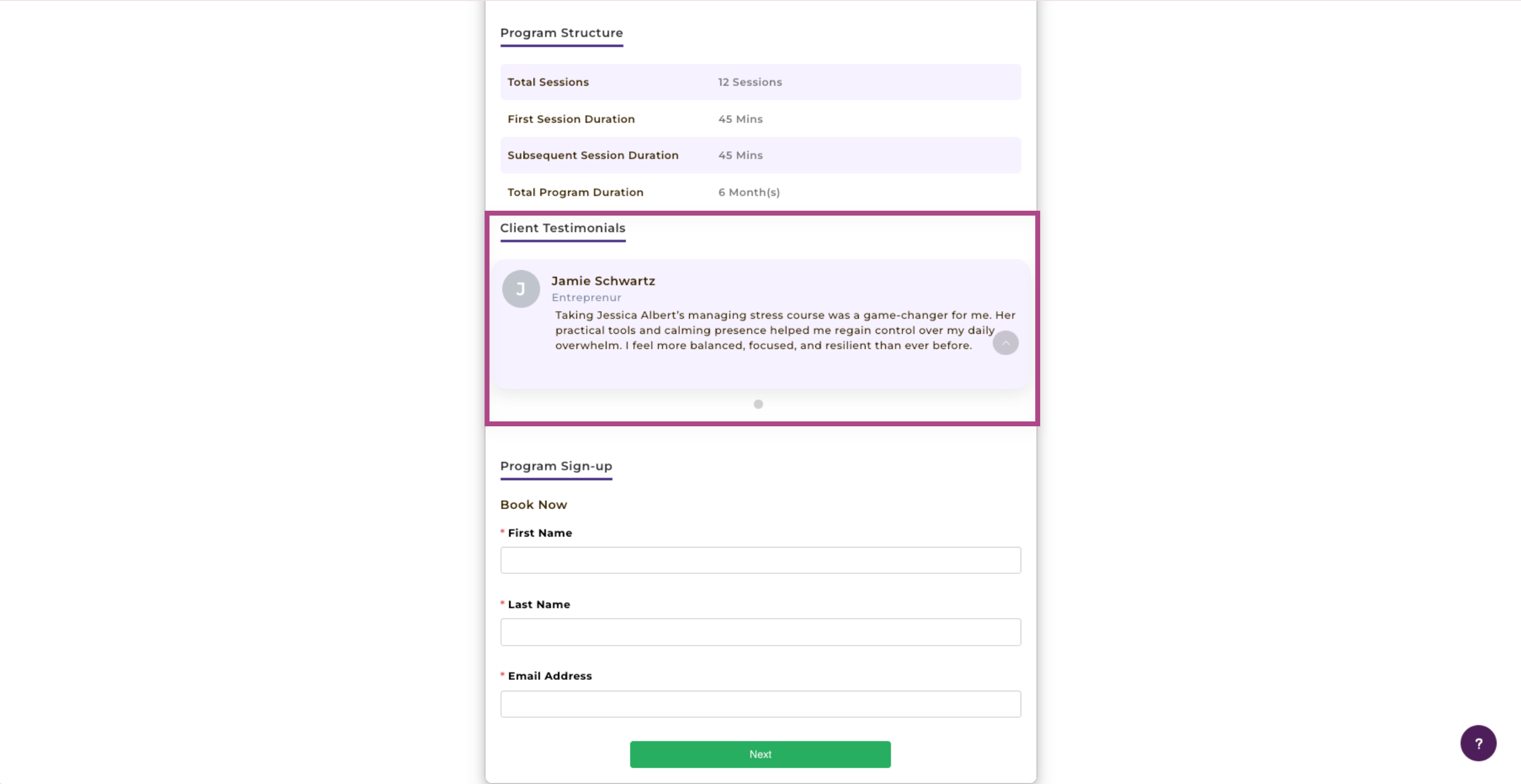Click the Jamie Schwartz avatar circle
This screenshot has height=784, width=1521.
(x=521, y=288)
